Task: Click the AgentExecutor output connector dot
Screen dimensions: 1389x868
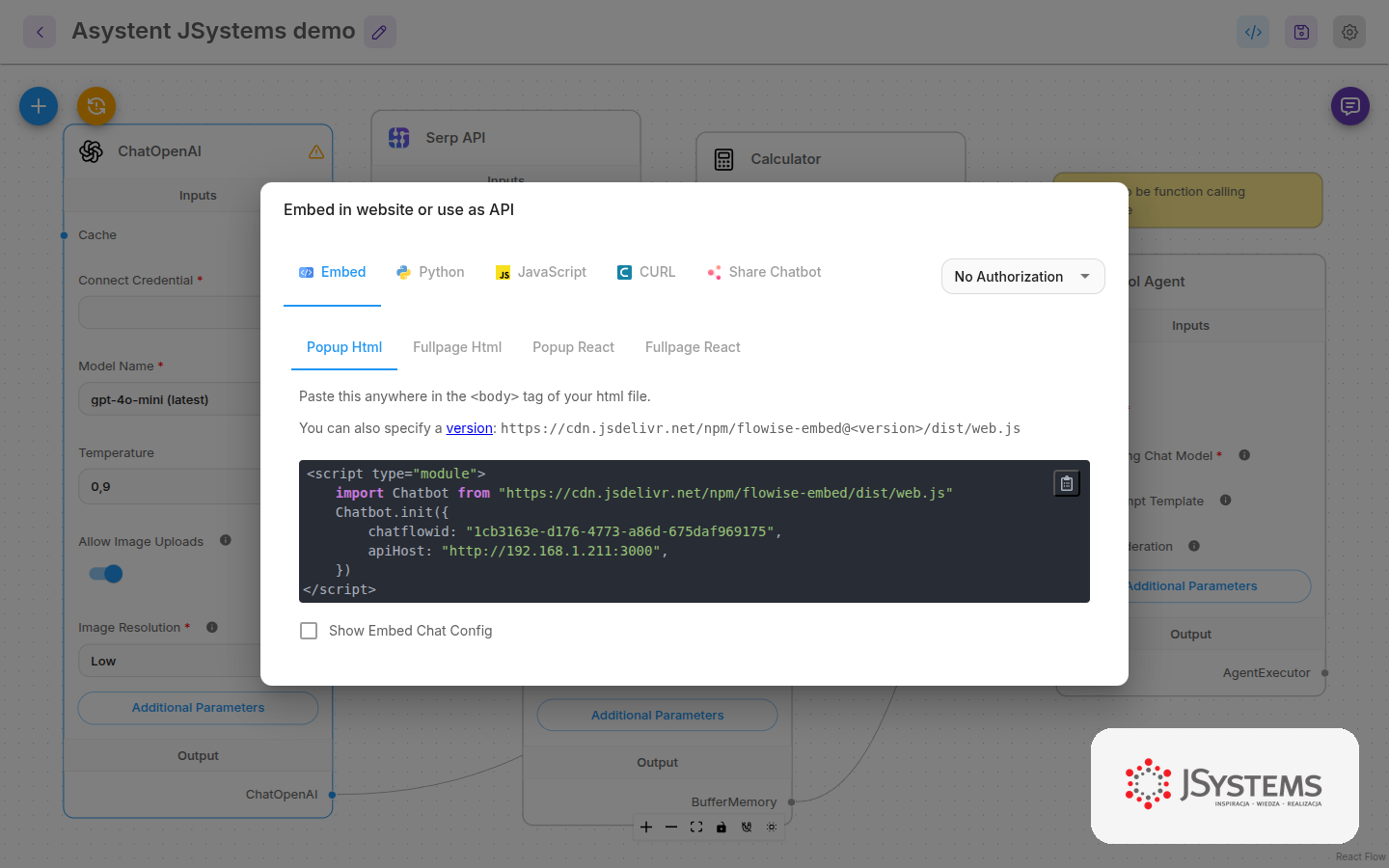Action: pos(1325,673)
